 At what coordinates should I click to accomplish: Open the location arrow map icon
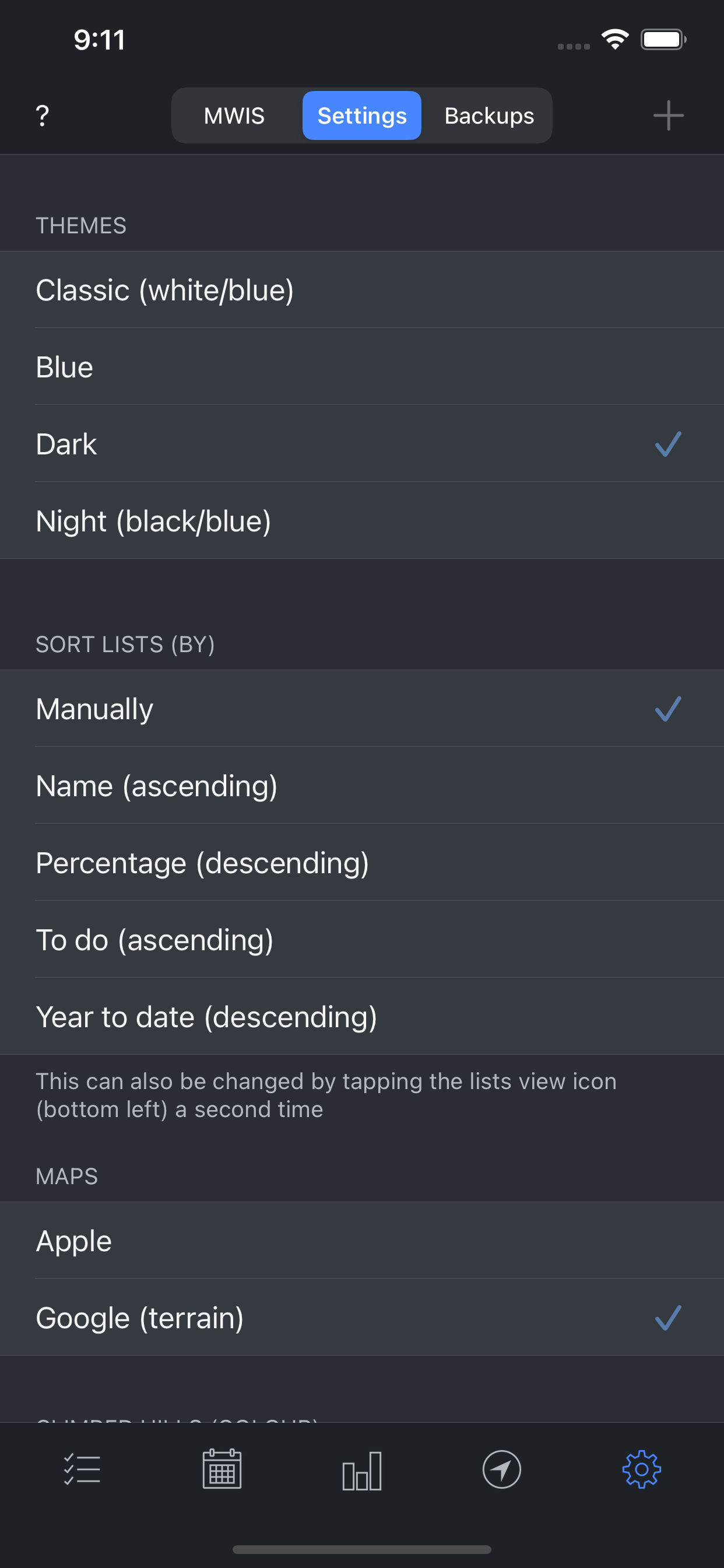point(501,1469)
